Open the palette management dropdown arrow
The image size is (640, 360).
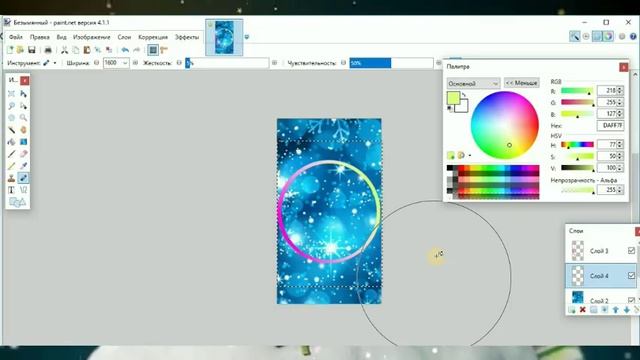(470, 156)
